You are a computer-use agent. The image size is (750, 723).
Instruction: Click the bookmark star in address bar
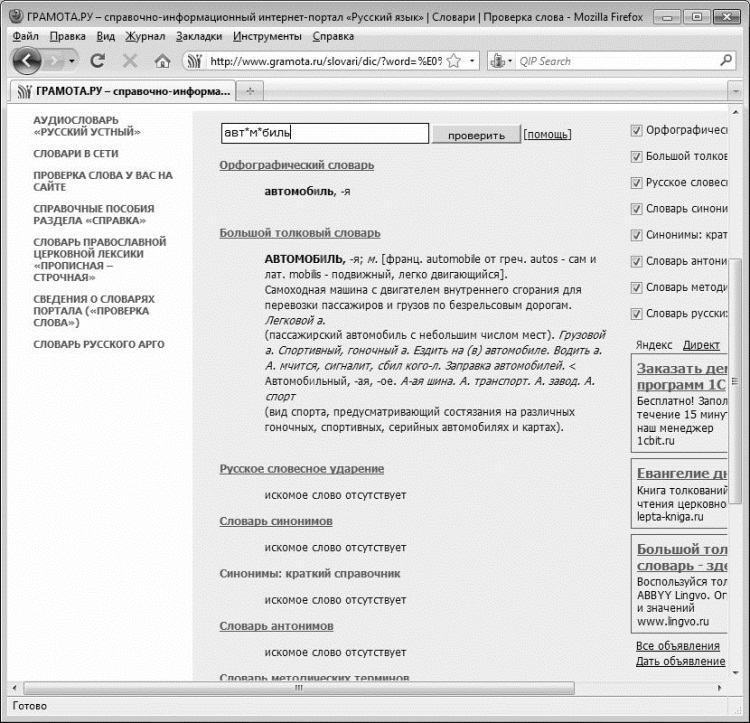(454, 61)
